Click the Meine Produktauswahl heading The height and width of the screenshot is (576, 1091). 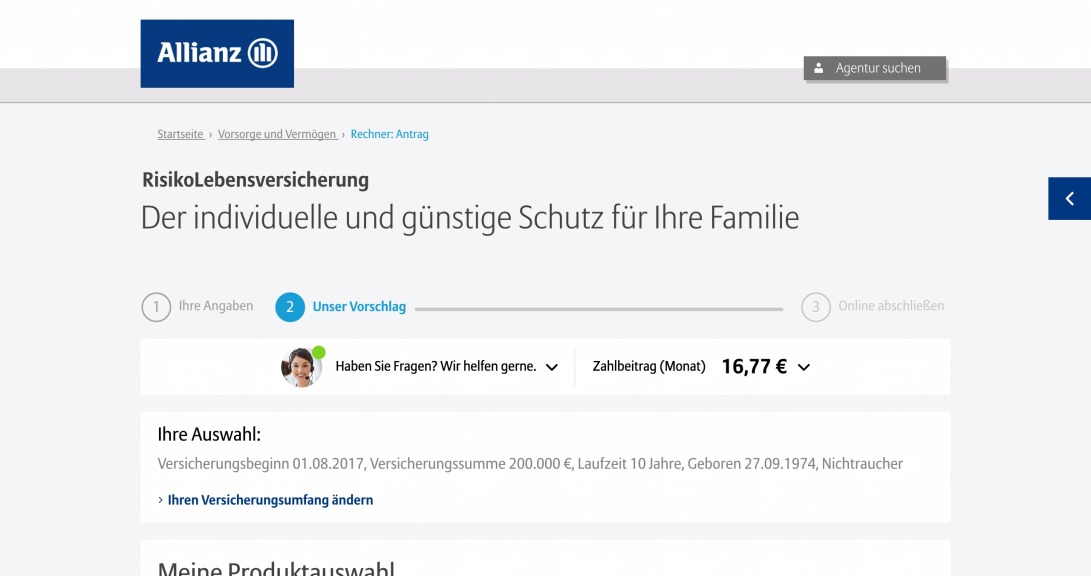[276, 568]
